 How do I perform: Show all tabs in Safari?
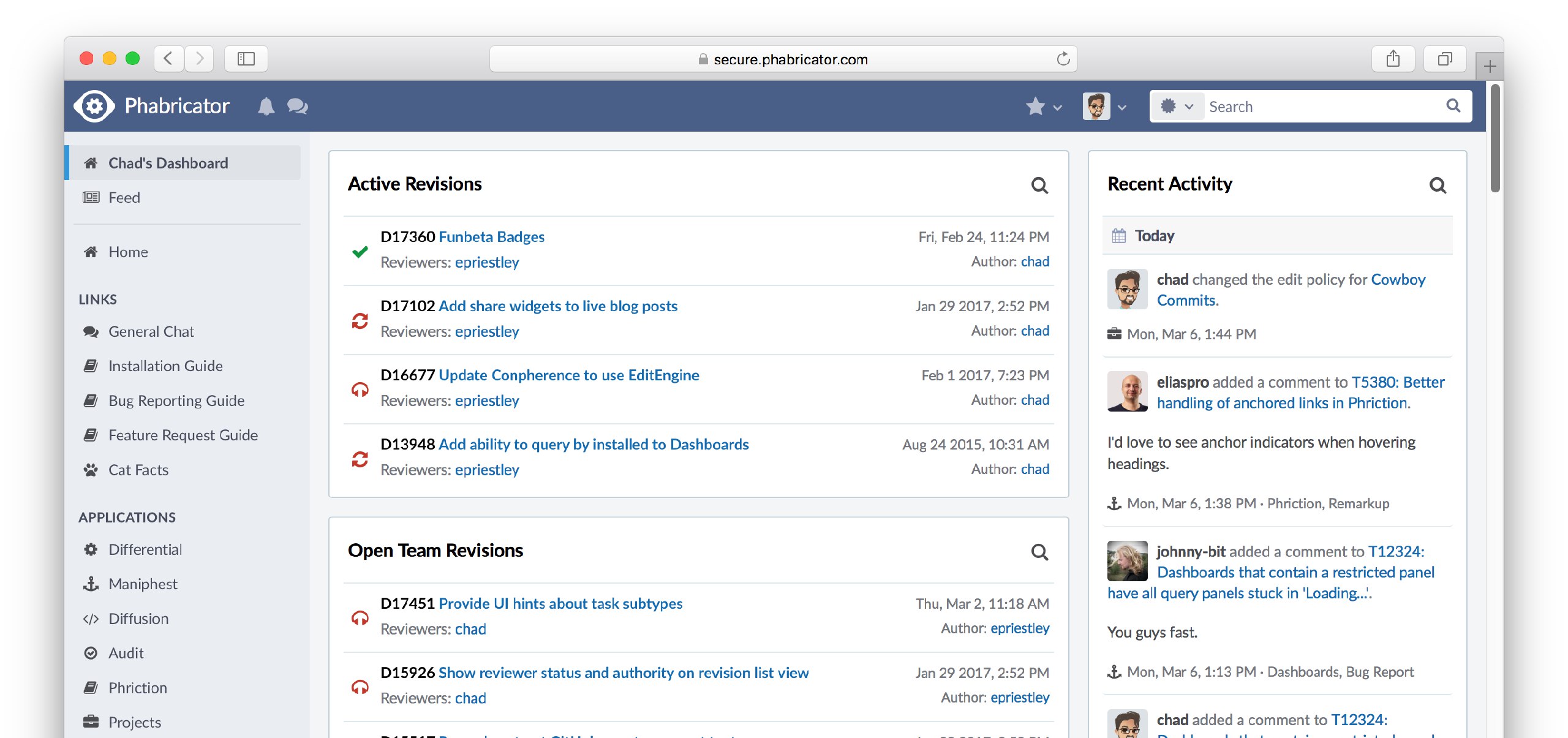pyautogui.click(x=1445, y=59)
